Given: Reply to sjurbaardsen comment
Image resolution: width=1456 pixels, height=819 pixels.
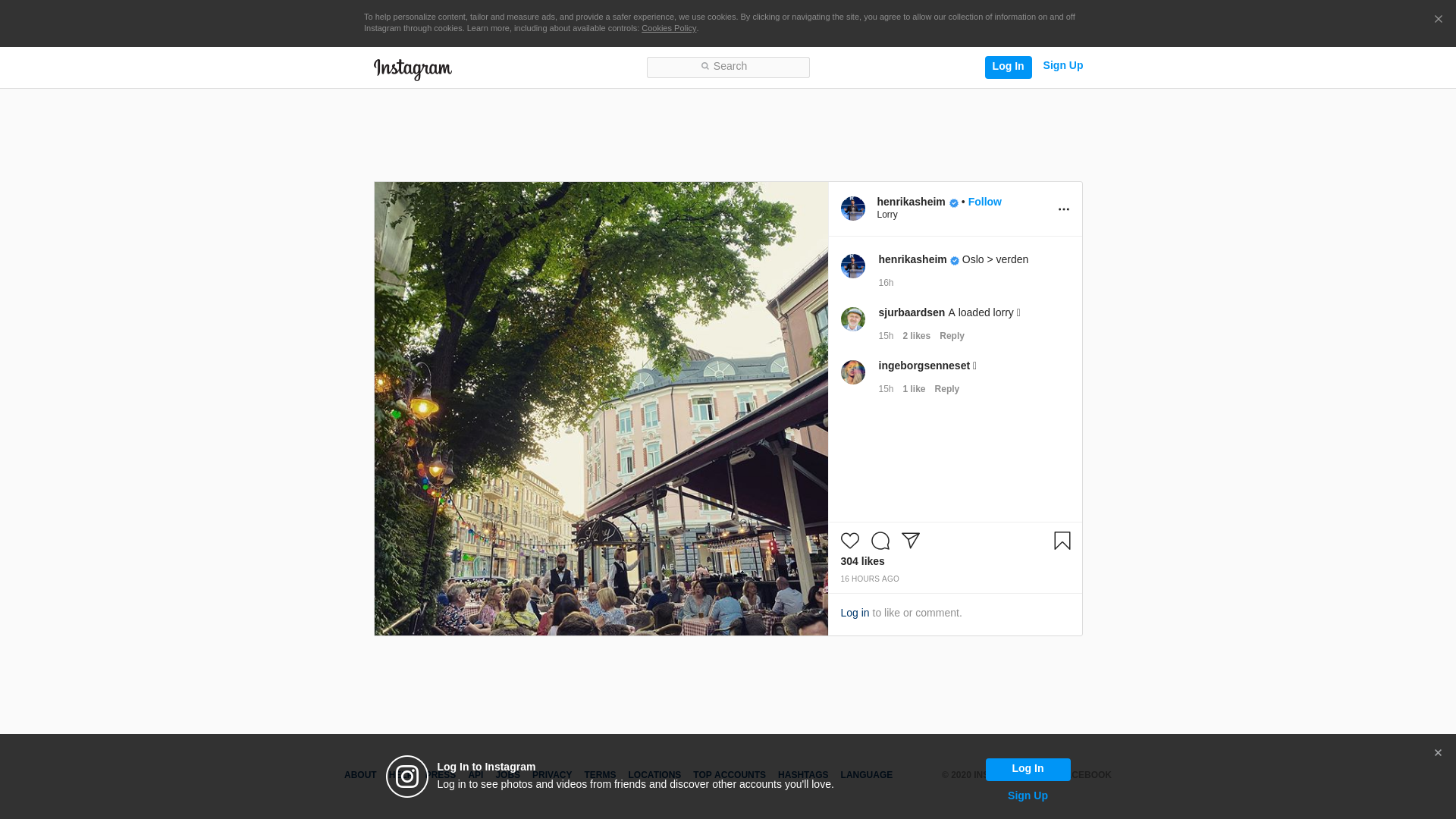Looking at the screenshot, I should tap(952, 336).
